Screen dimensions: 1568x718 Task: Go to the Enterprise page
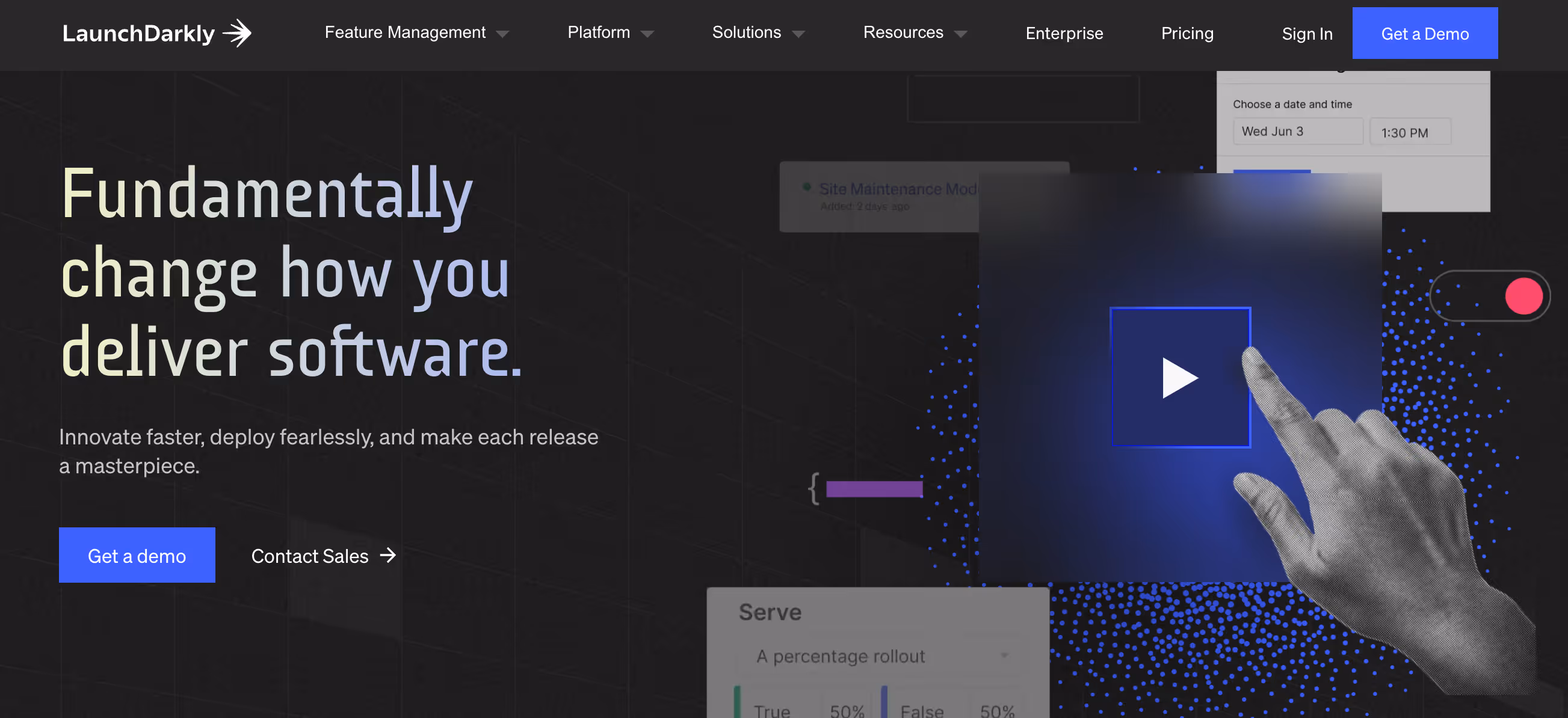click(1064, 34)
